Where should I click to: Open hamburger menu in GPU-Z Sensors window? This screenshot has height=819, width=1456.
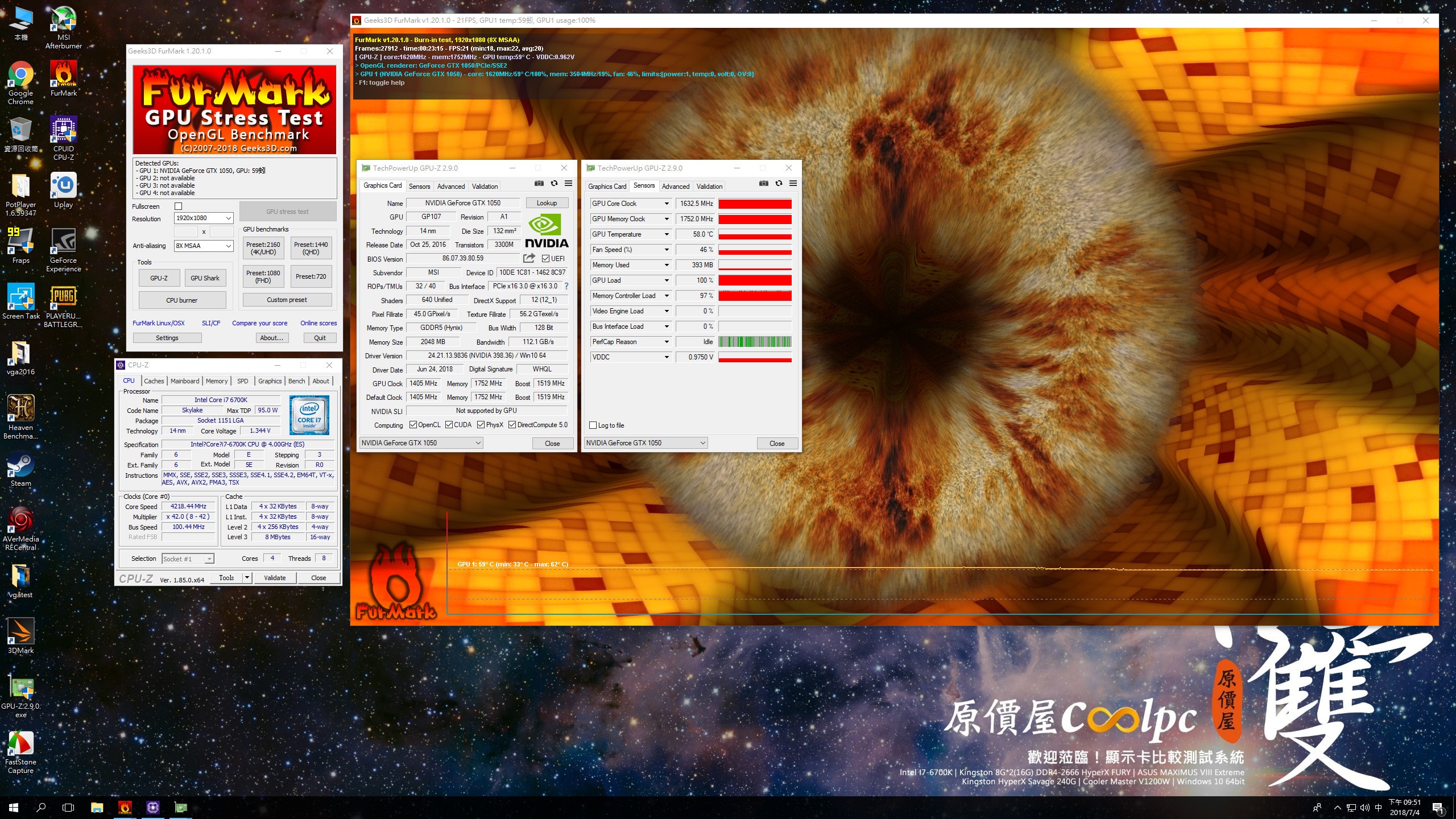(793, 183)
